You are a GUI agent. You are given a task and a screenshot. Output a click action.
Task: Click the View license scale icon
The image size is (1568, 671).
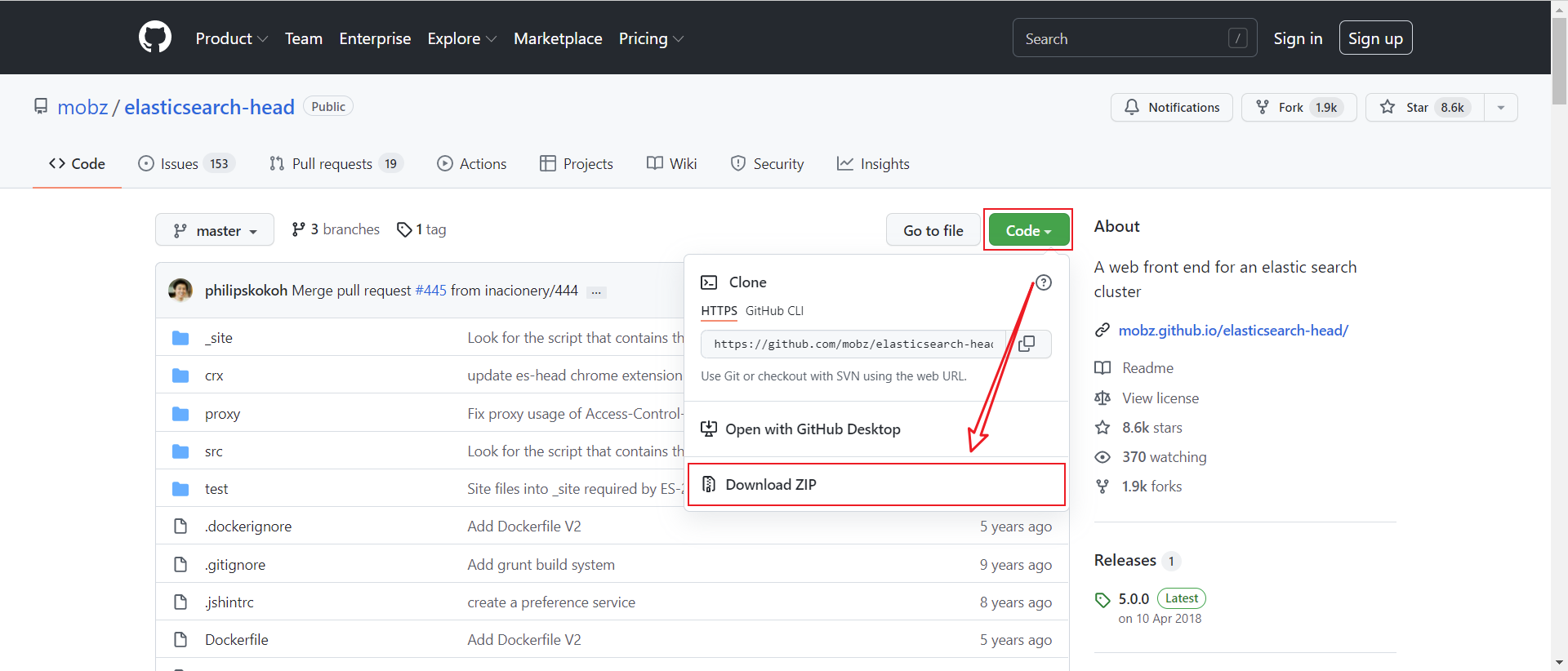pos(1102,398)
